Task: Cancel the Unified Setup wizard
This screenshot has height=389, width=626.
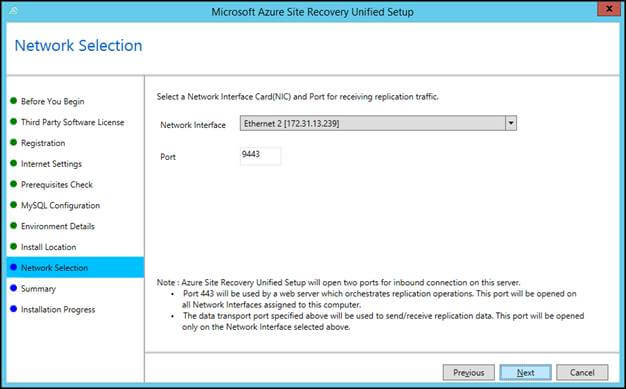Action: pos(582,373)
